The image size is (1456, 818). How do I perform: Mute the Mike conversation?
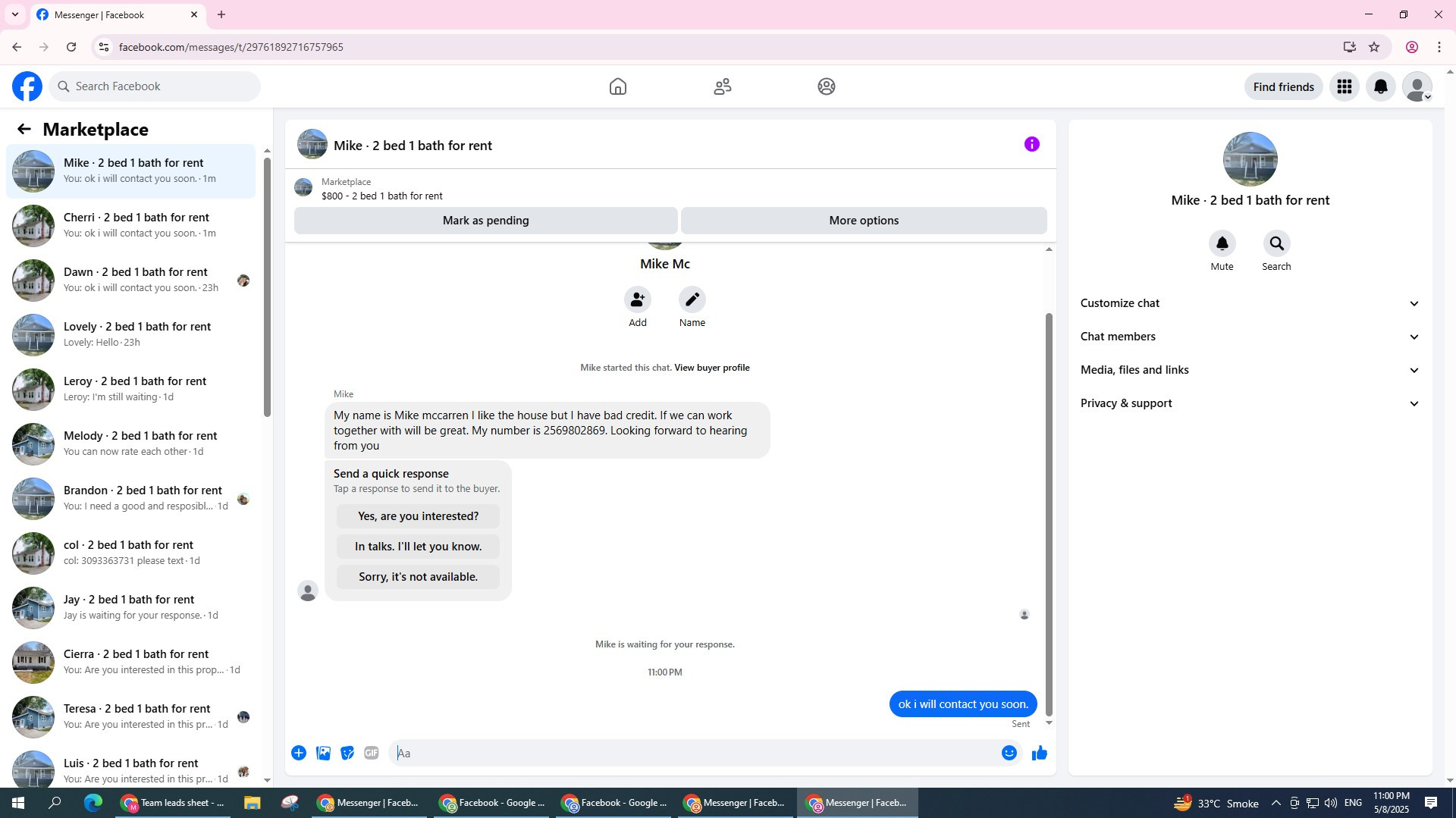[1222, 243]
